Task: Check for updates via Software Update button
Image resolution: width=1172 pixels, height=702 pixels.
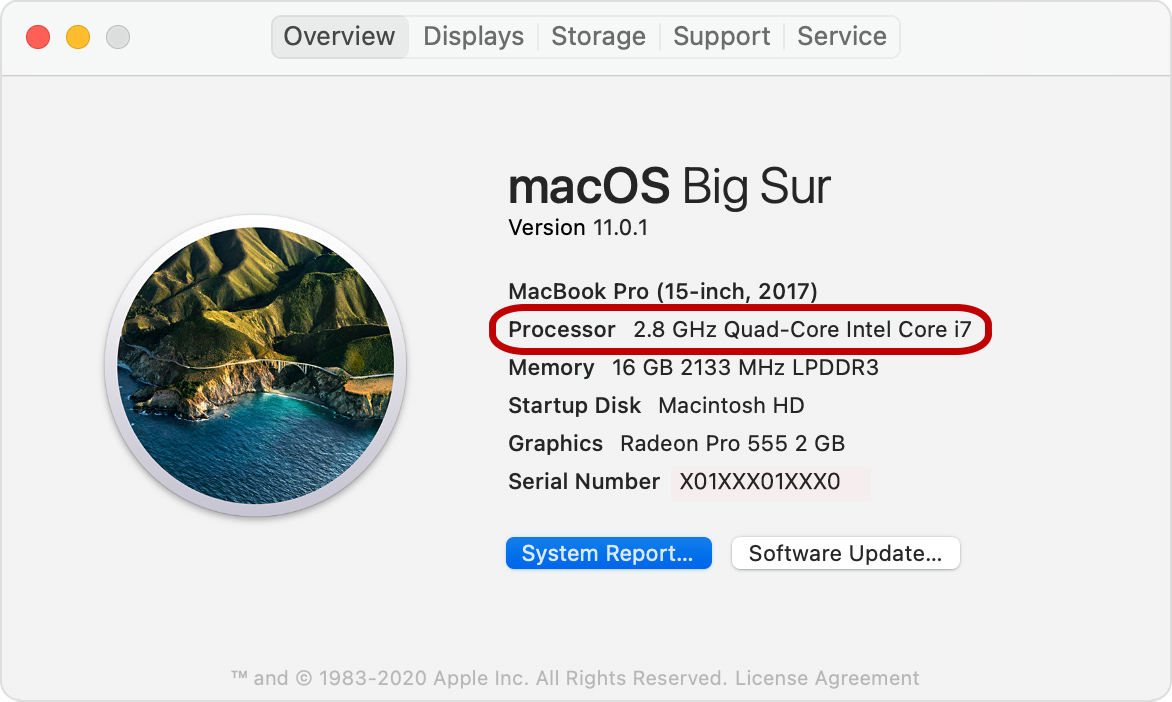Action: [x=845, y=553]
